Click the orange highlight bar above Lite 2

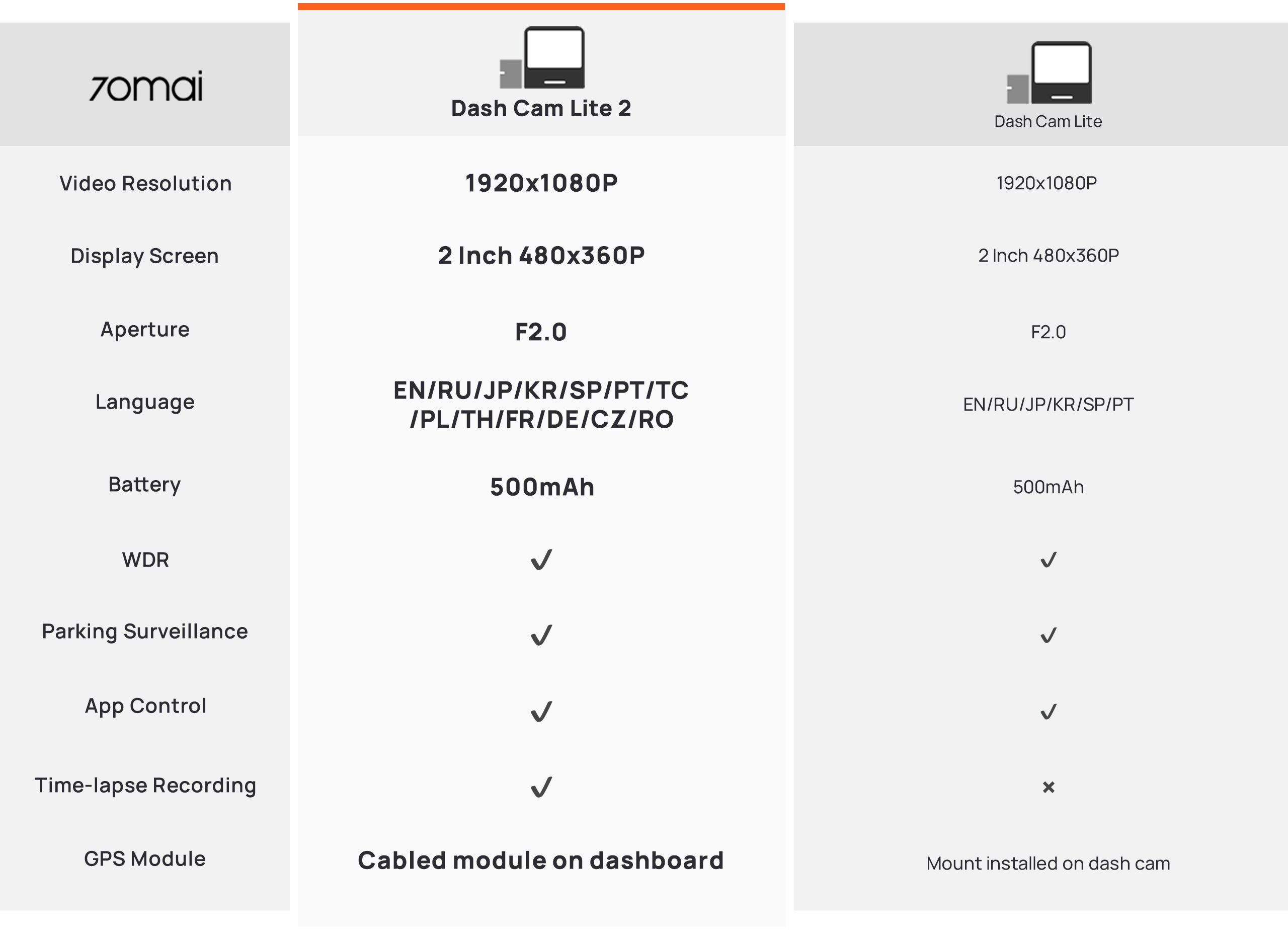[x=541, y=6]
